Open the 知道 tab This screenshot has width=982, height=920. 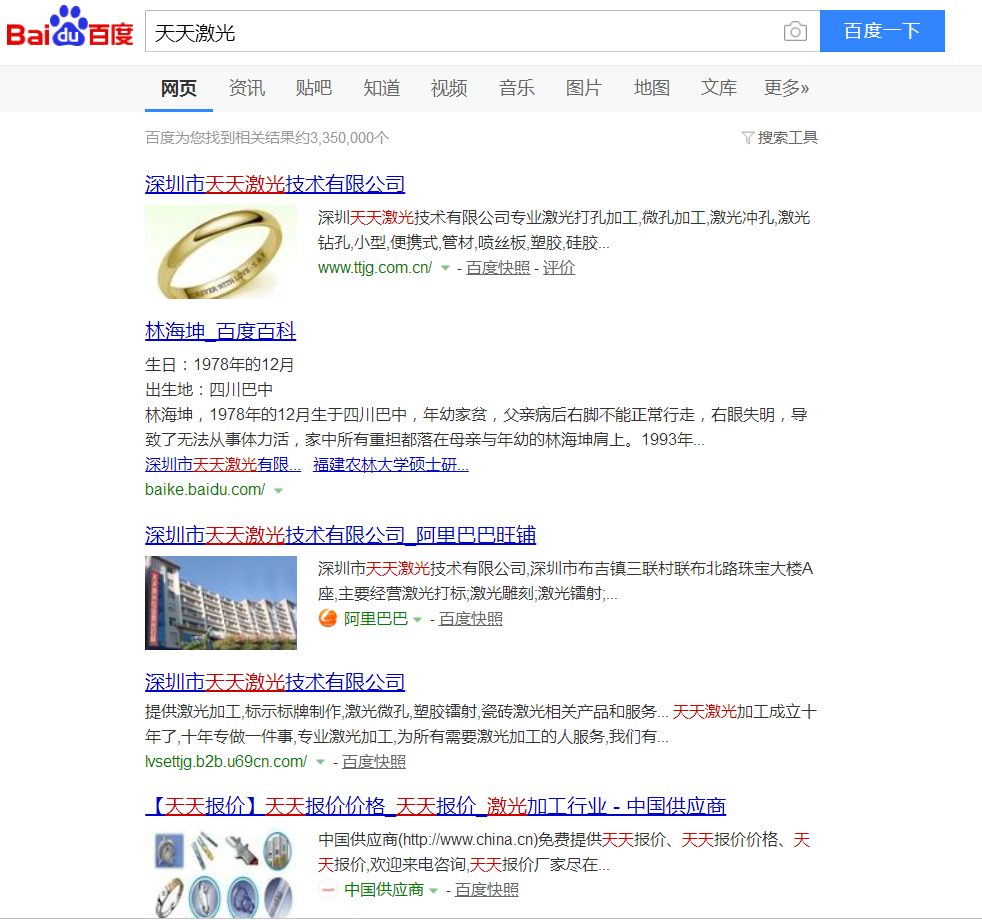tap(381, 88)
